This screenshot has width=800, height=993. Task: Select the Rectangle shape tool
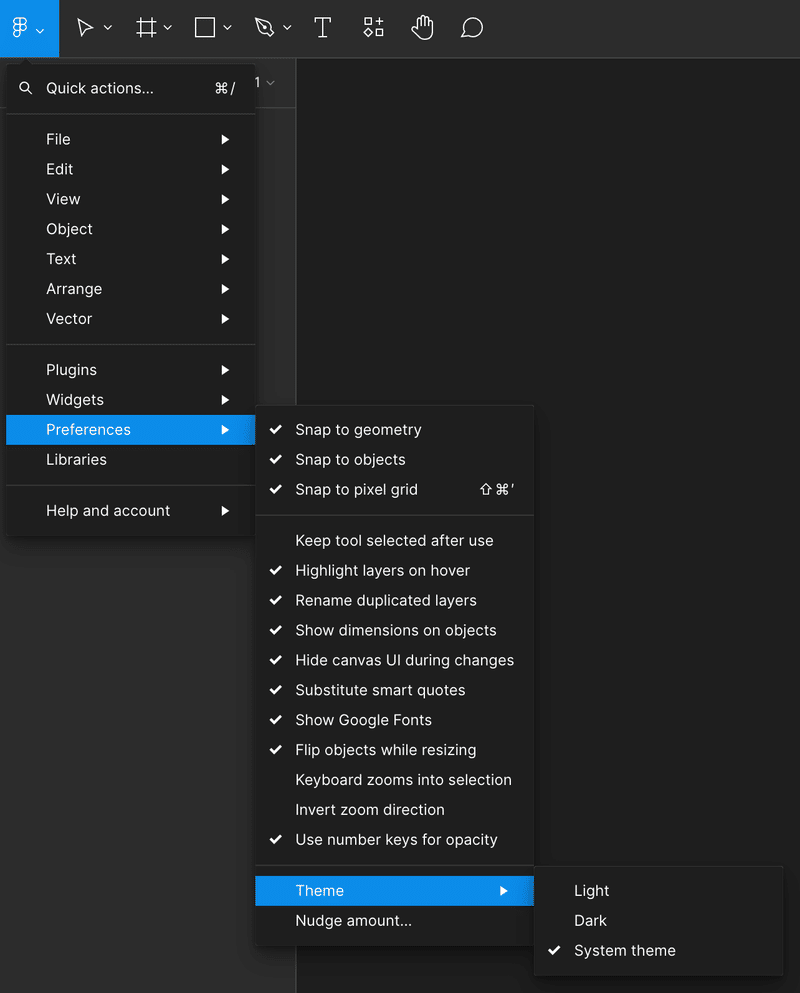tap(205, 28)
